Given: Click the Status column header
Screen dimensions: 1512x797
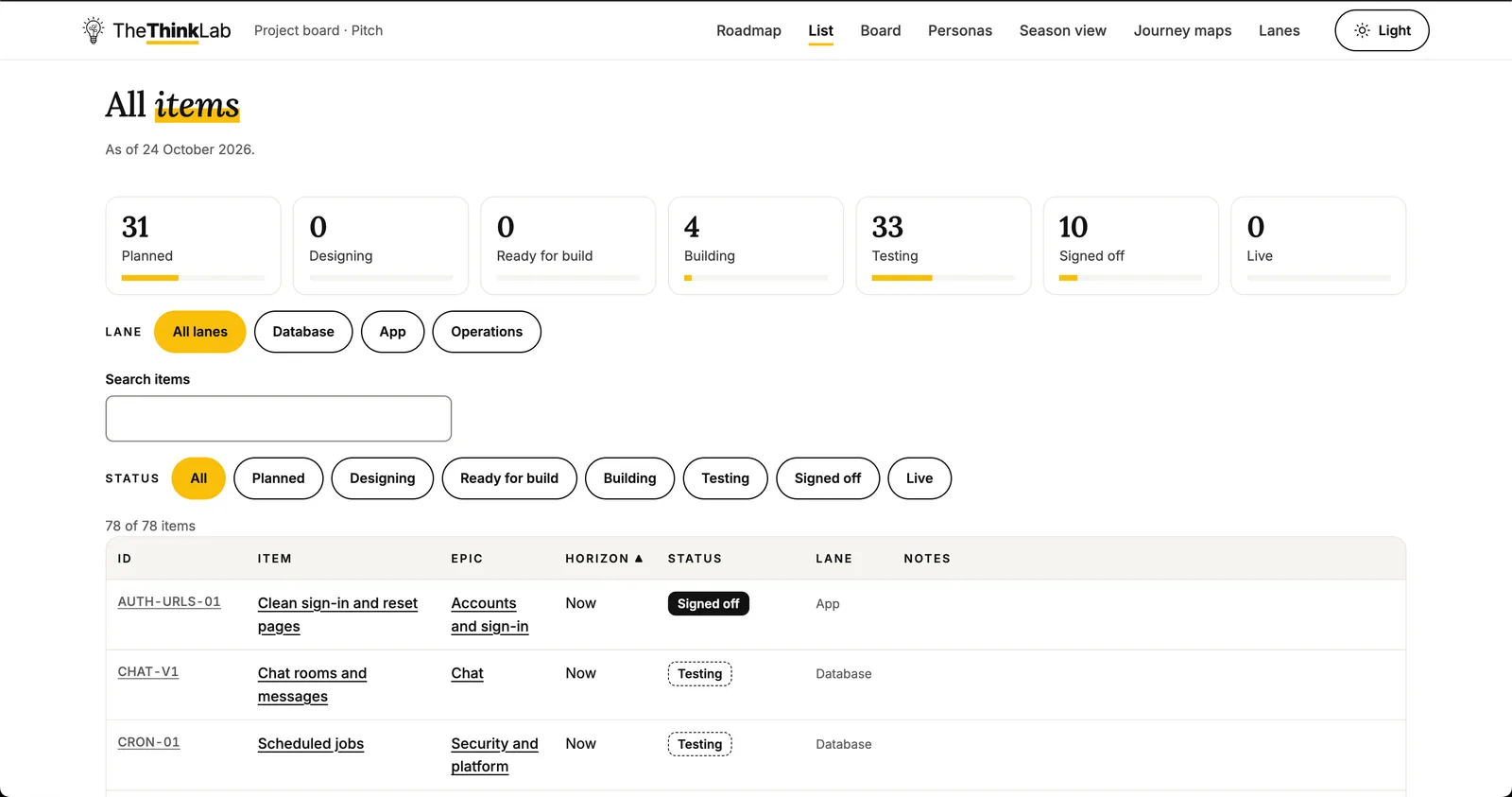Looking at the screenshot, I should pos(695,559).
